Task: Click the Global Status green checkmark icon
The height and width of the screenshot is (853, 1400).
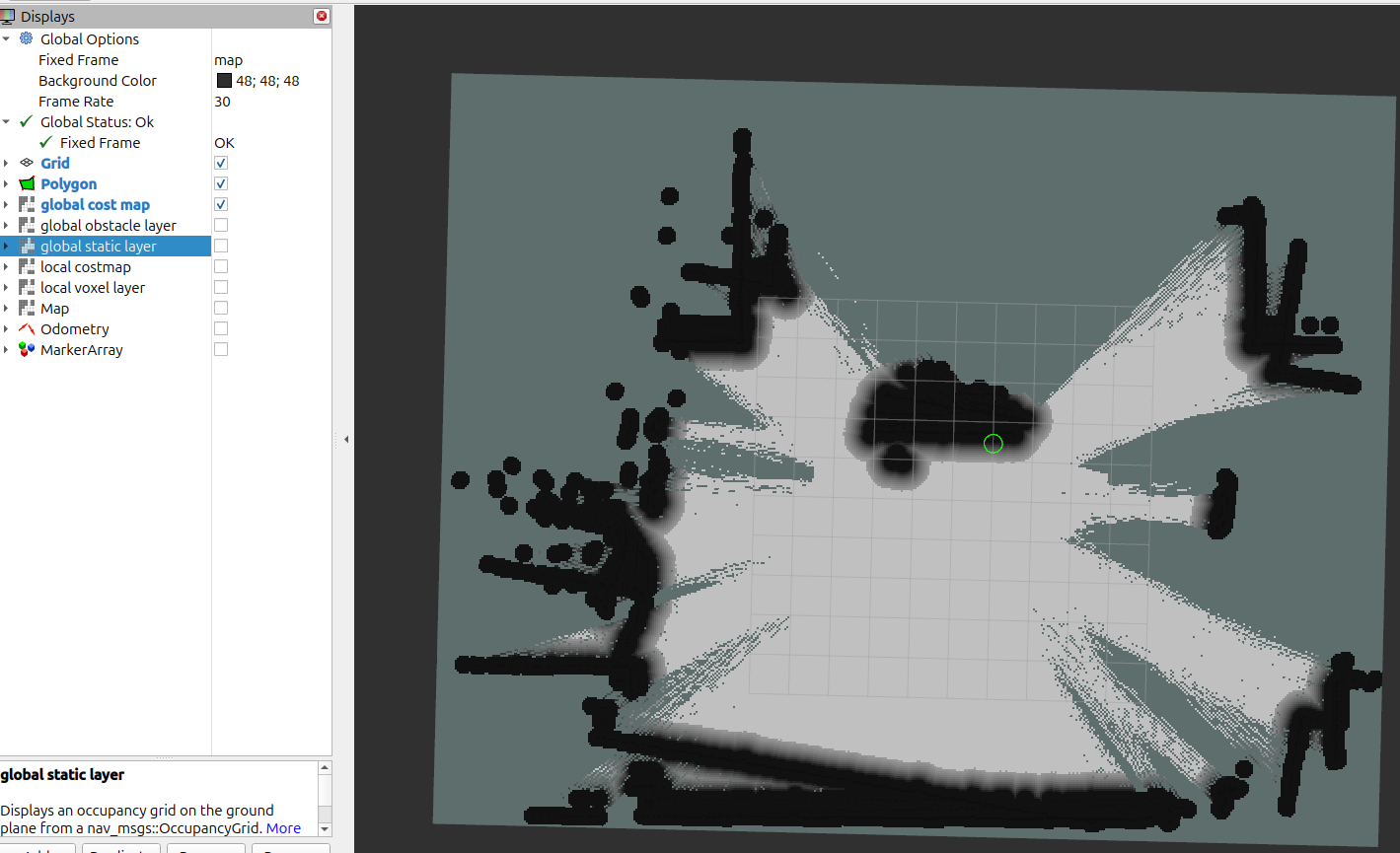Action: coord(27,121)
